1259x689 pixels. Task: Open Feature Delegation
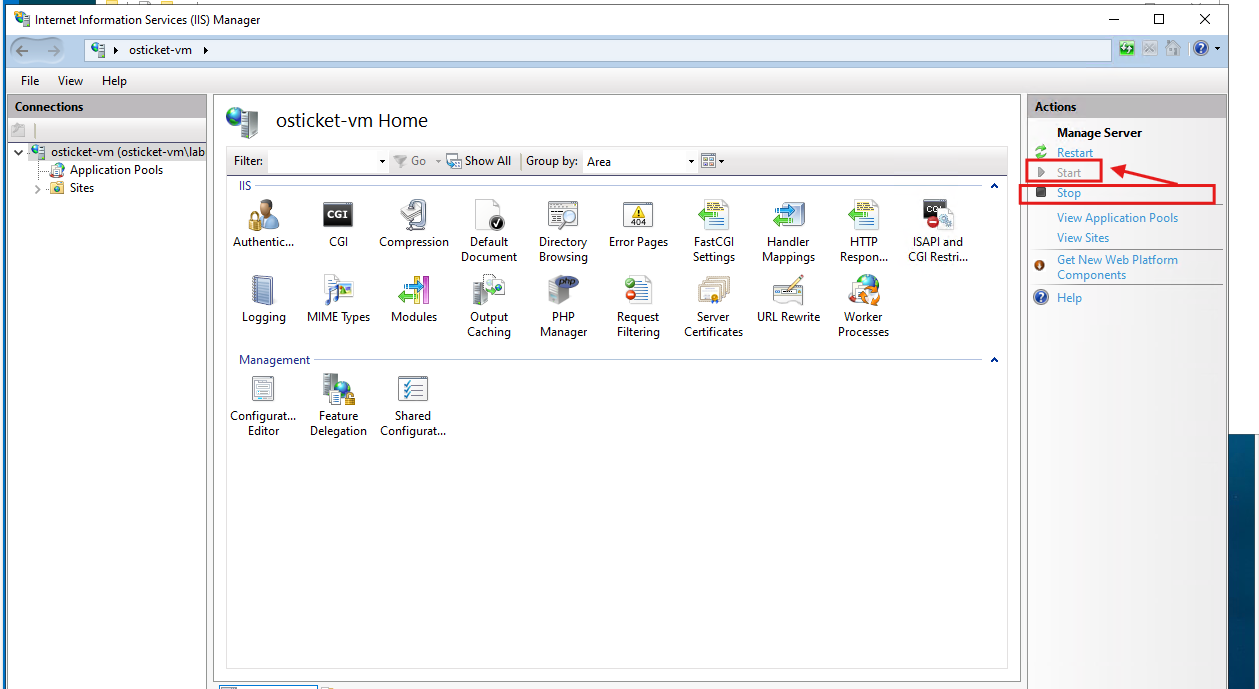(x=338, y=406)
